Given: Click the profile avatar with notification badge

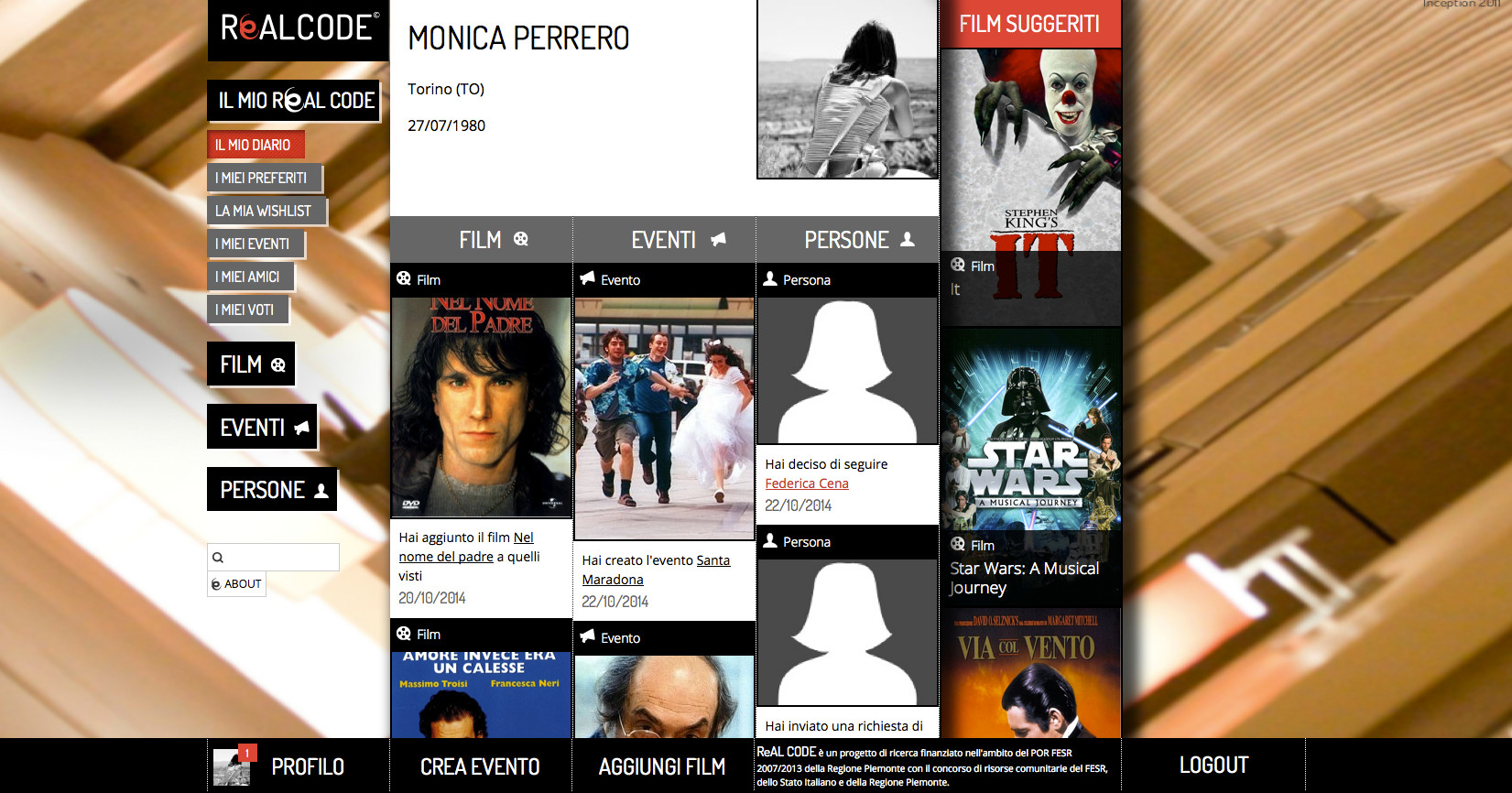Looking at the screenshot, I should pyautogui.click(x=232, y=766).
